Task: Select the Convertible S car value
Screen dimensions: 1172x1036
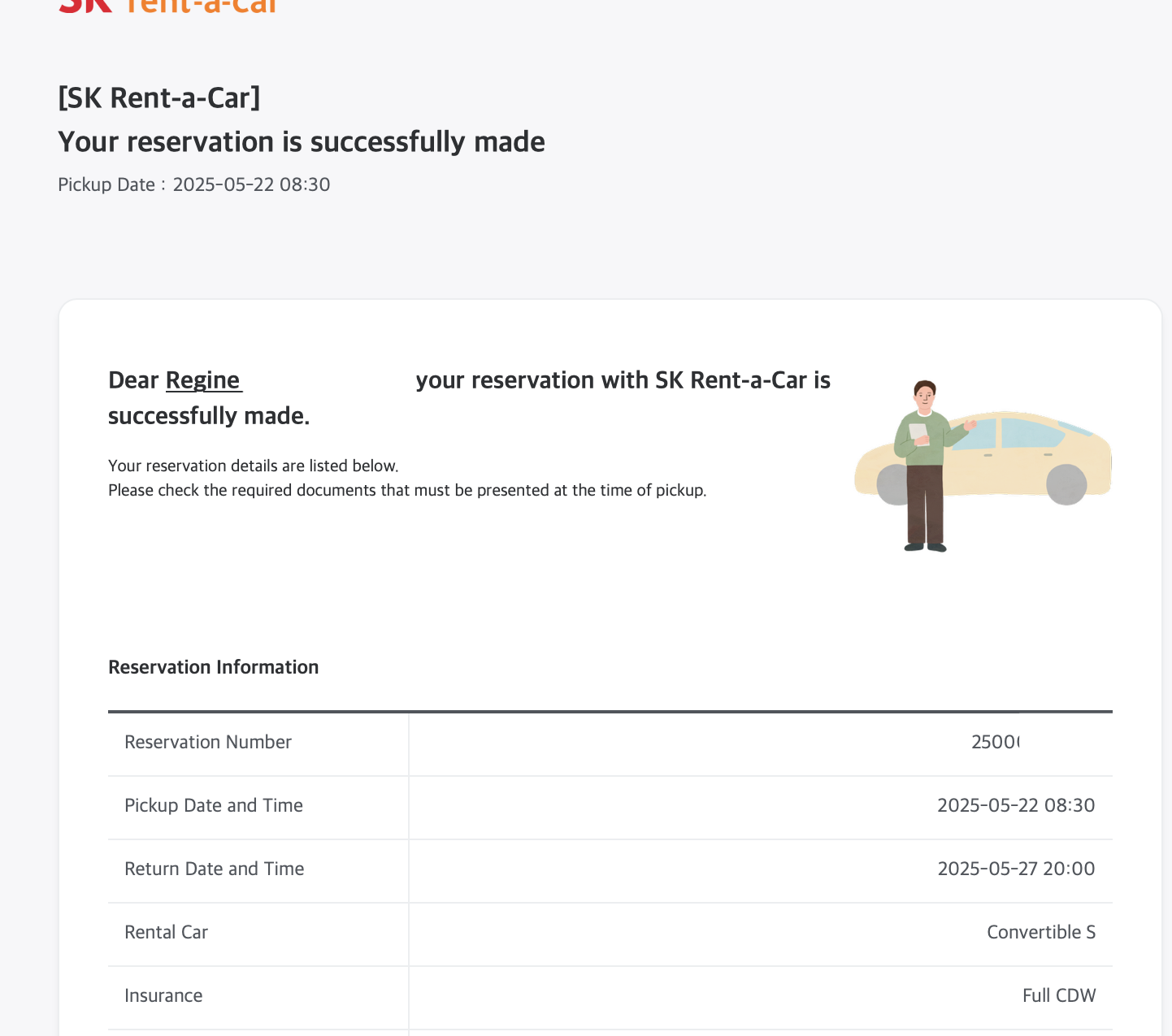Action: coord(1040,932)
